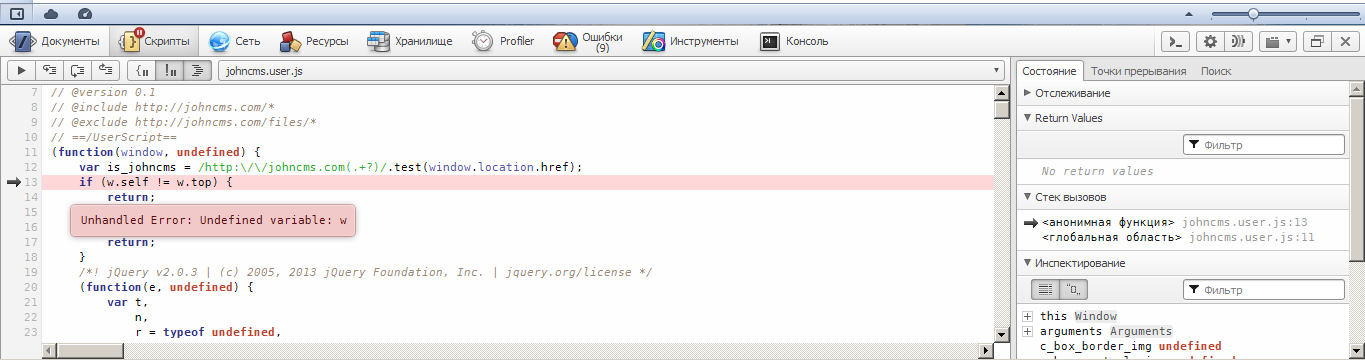Click the remote debug icon
Screen dimensions: 1365x360
pyautogui.click(x=1239, y=42)
